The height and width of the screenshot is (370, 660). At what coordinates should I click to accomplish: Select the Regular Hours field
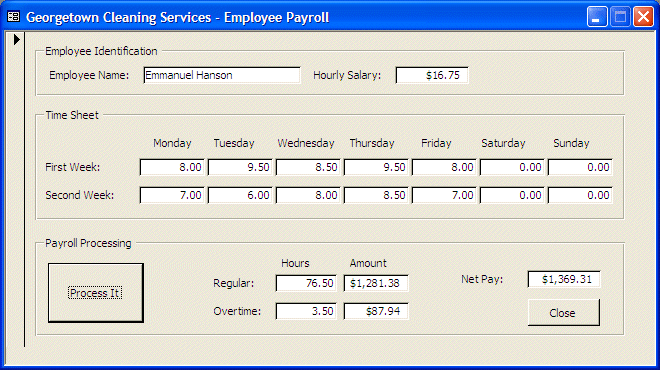pyautogui.click(x=306, y=283)
